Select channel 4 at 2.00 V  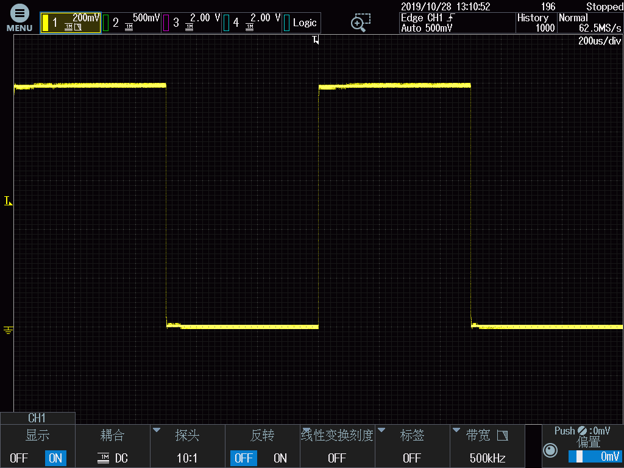[x=252, y=21]
